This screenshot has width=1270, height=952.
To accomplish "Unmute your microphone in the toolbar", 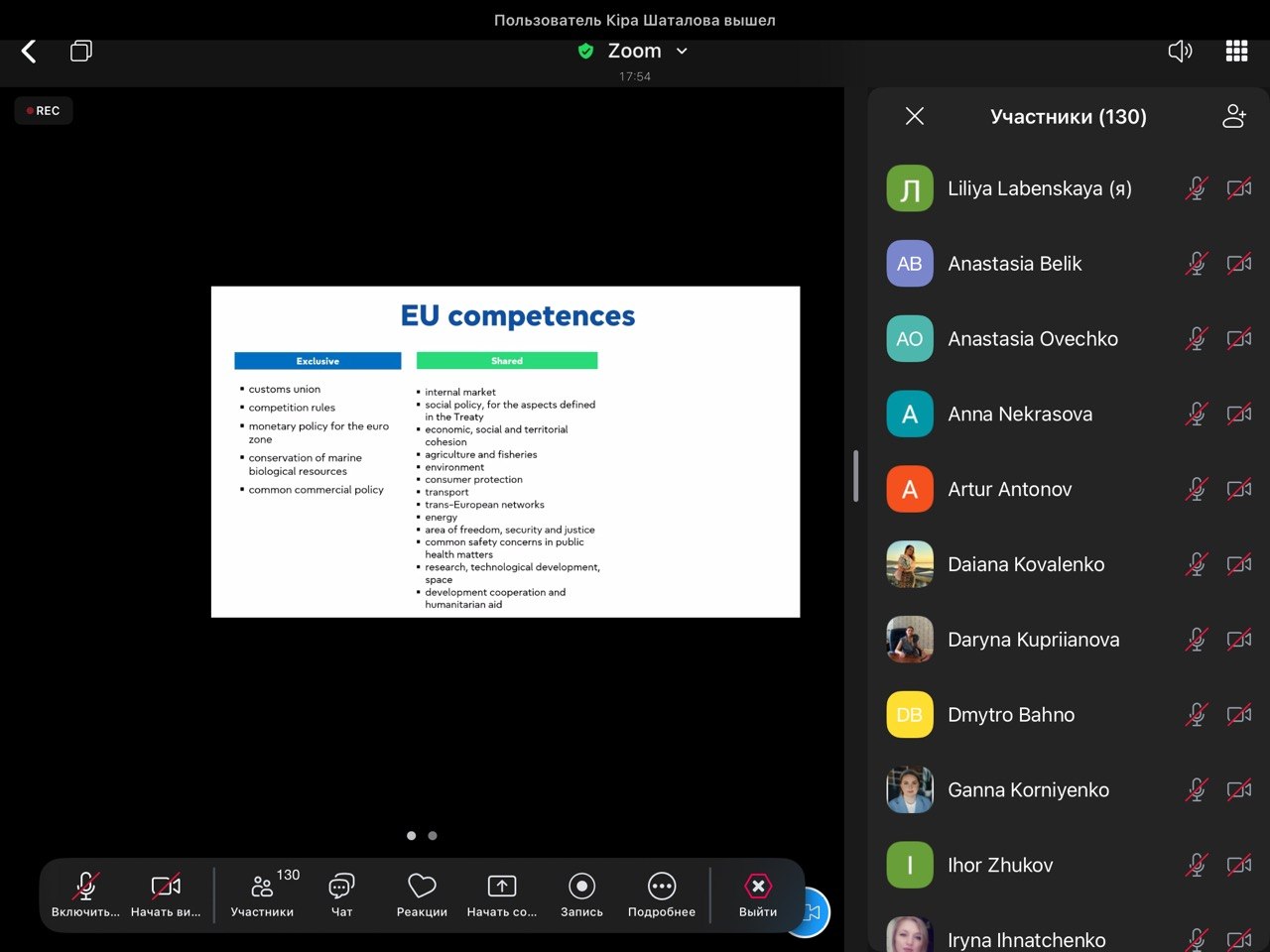I will coord(86,887).
